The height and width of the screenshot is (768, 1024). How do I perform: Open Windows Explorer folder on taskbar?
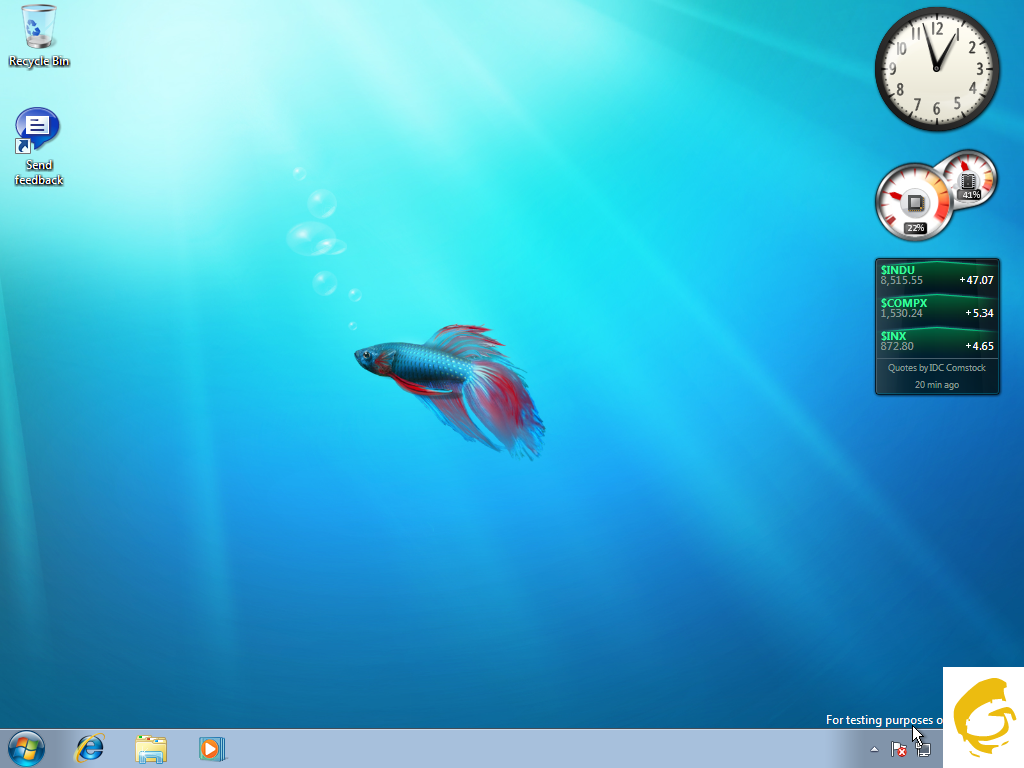click(151, 748)
